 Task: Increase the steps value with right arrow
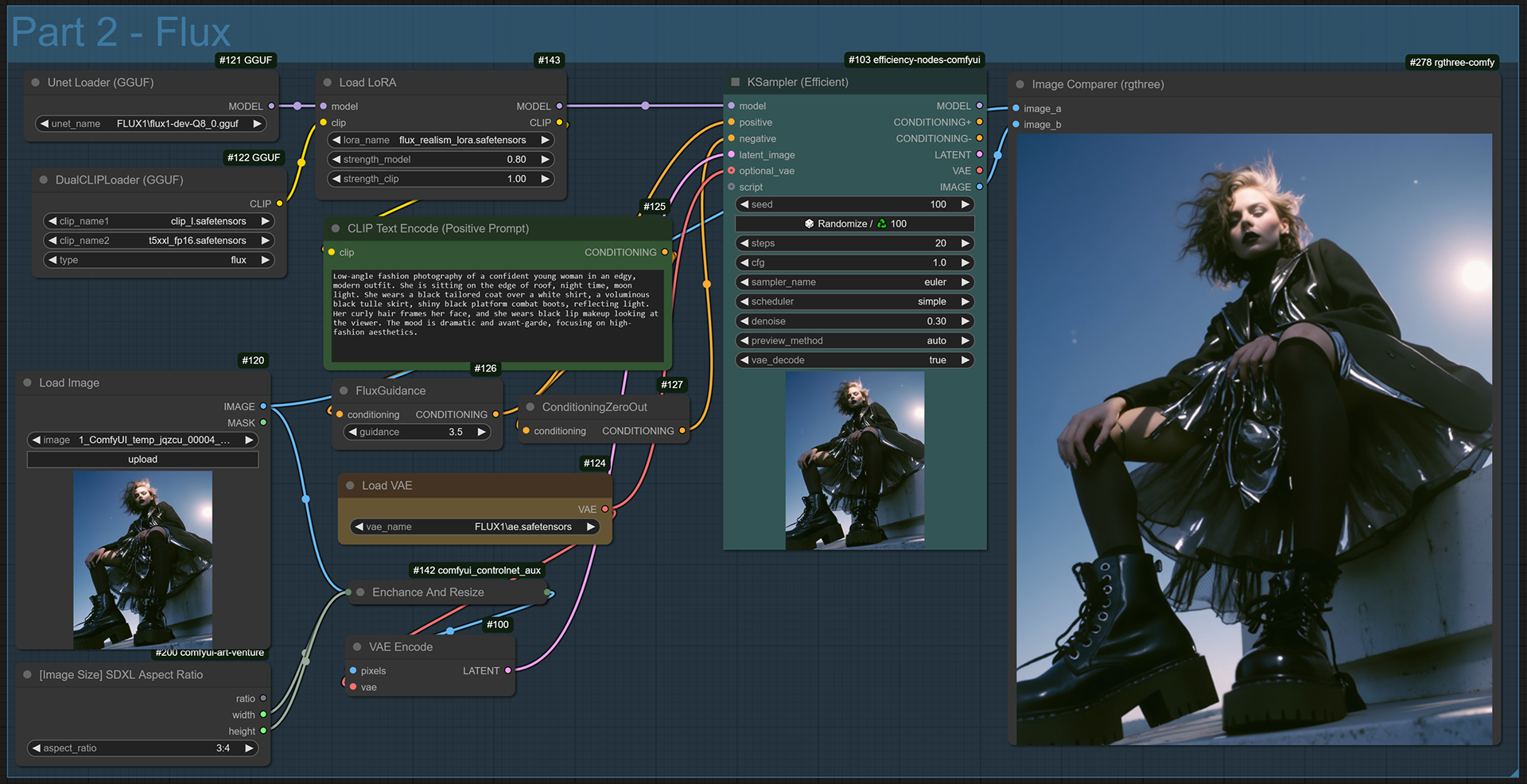(965, 243)
